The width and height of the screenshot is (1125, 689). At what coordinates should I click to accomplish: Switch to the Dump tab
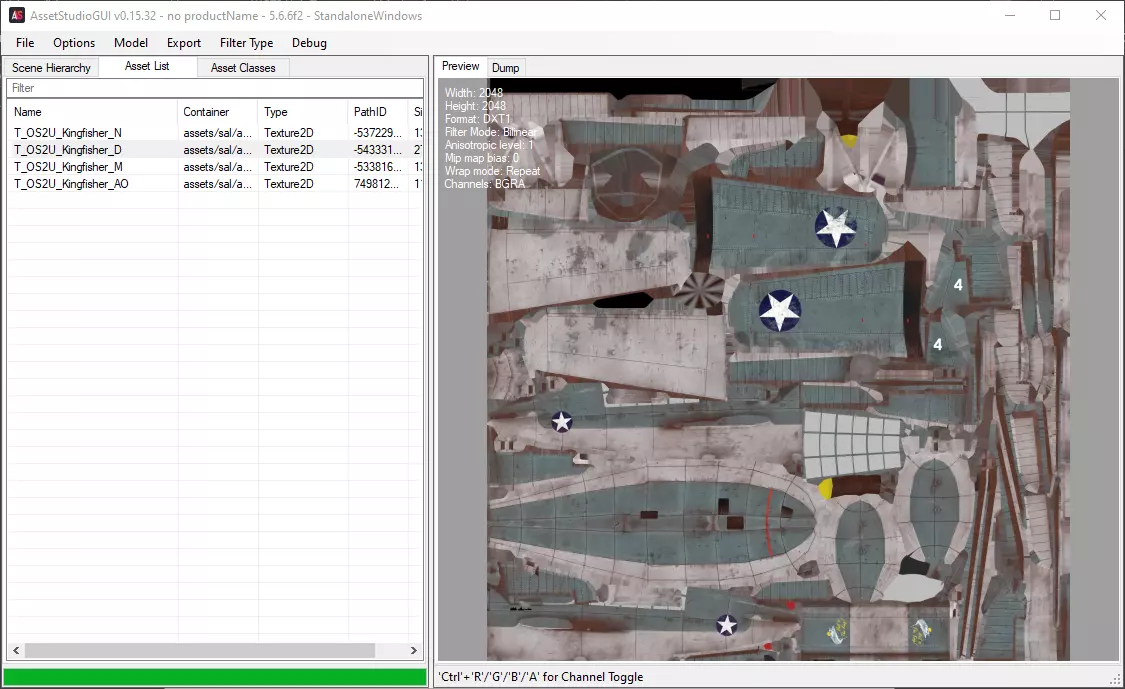point(506,68)
